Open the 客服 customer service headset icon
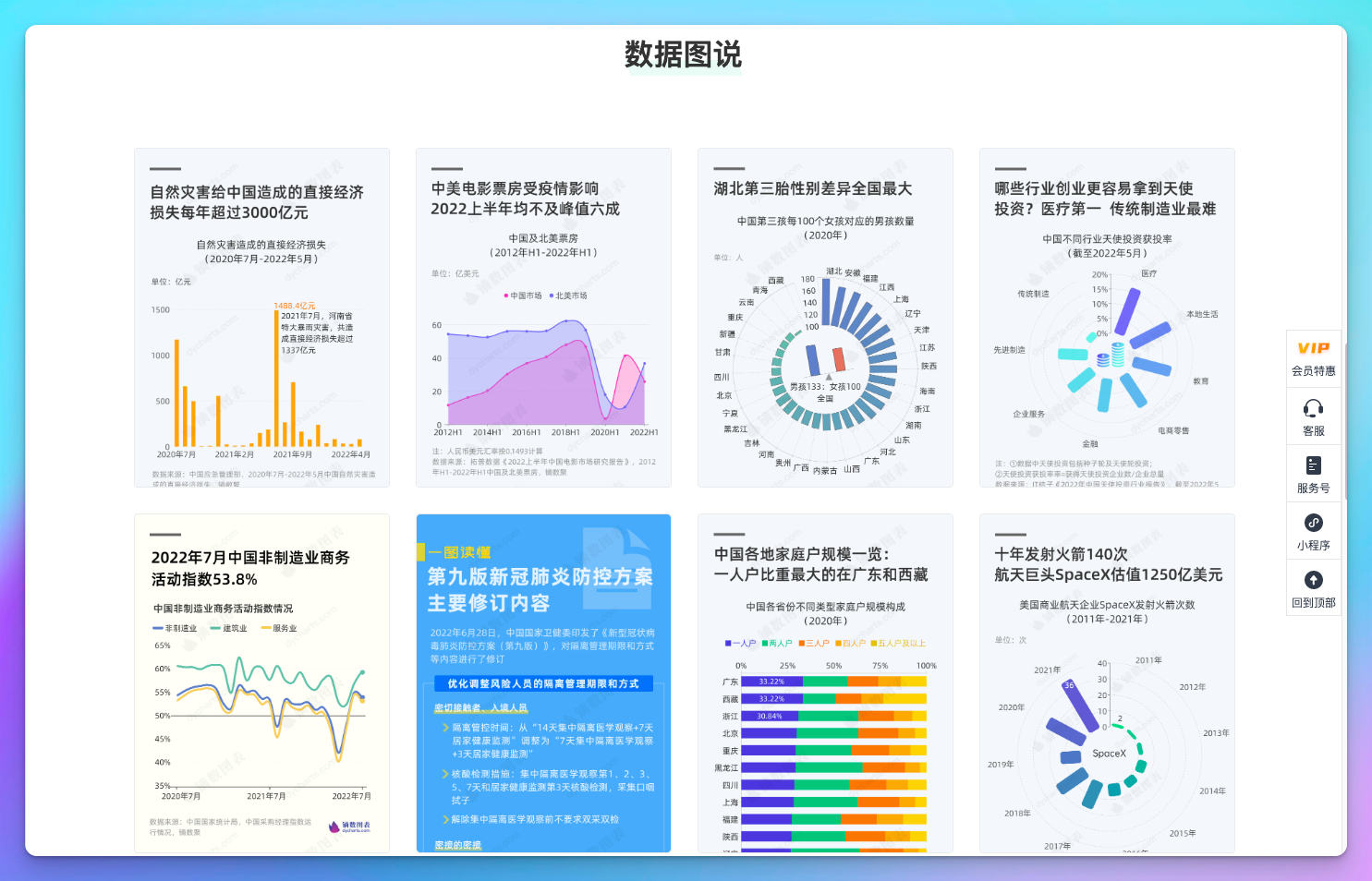 pos(1314,409)
